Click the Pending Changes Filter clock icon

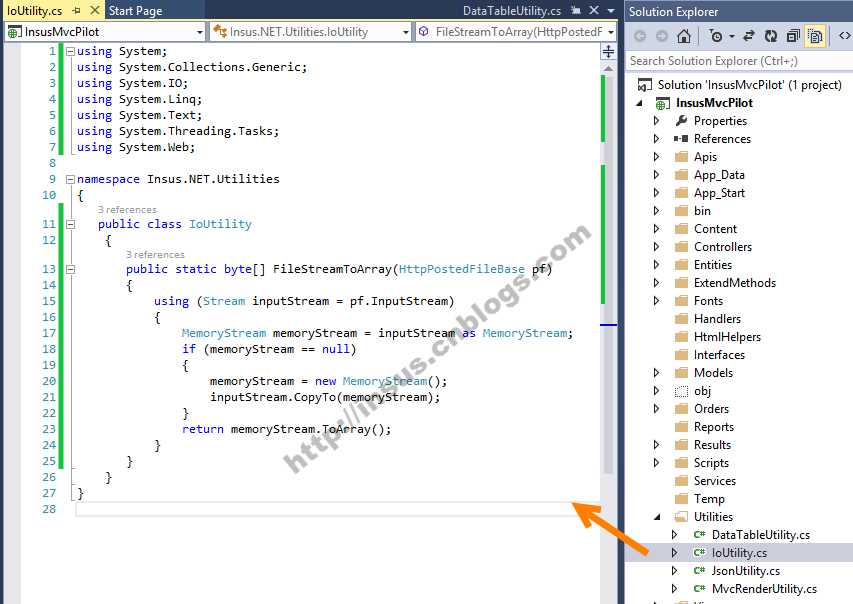[x=716, y=36]
